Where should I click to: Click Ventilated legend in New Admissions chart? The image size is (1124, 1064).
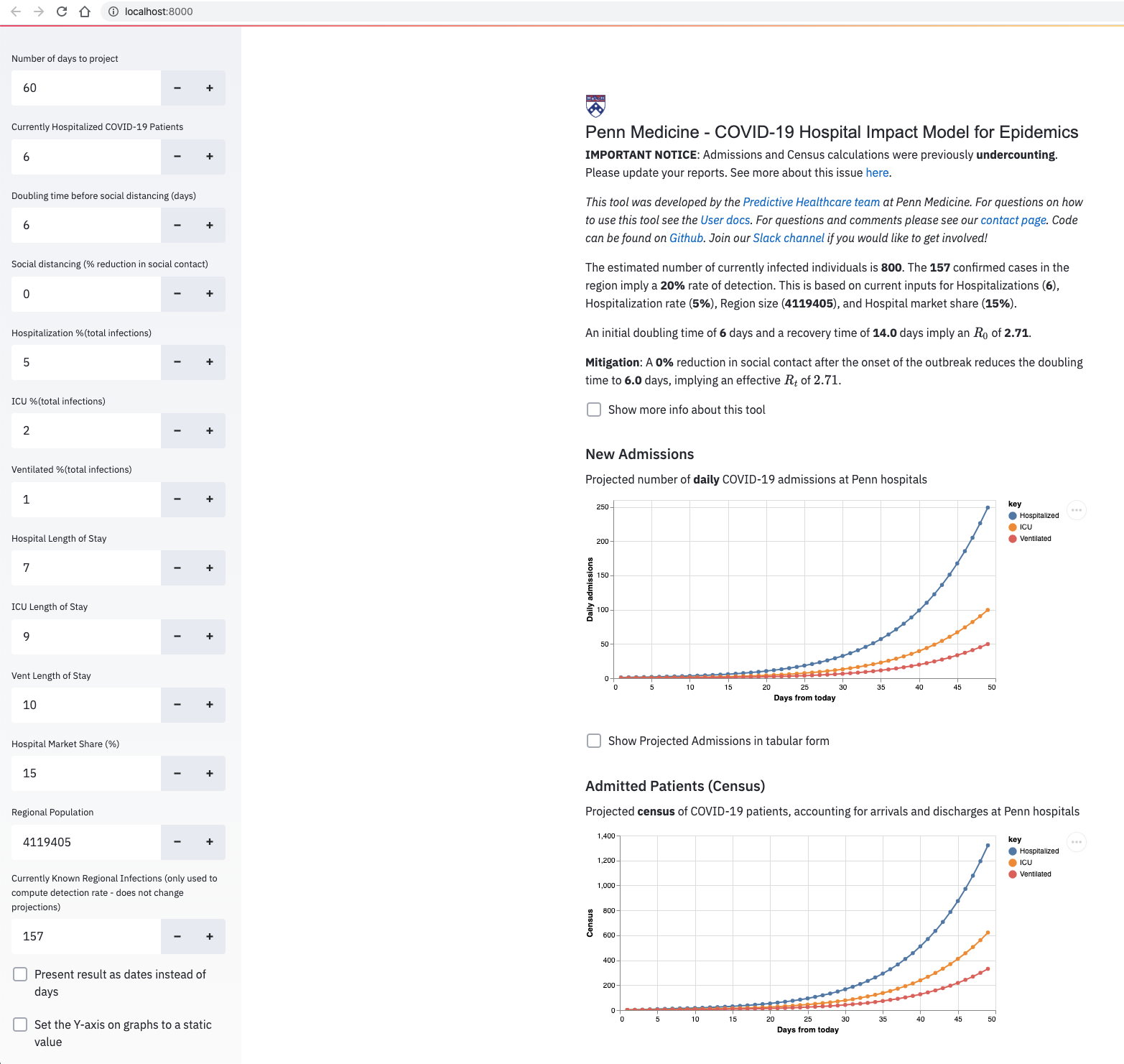coord(1030,538)
